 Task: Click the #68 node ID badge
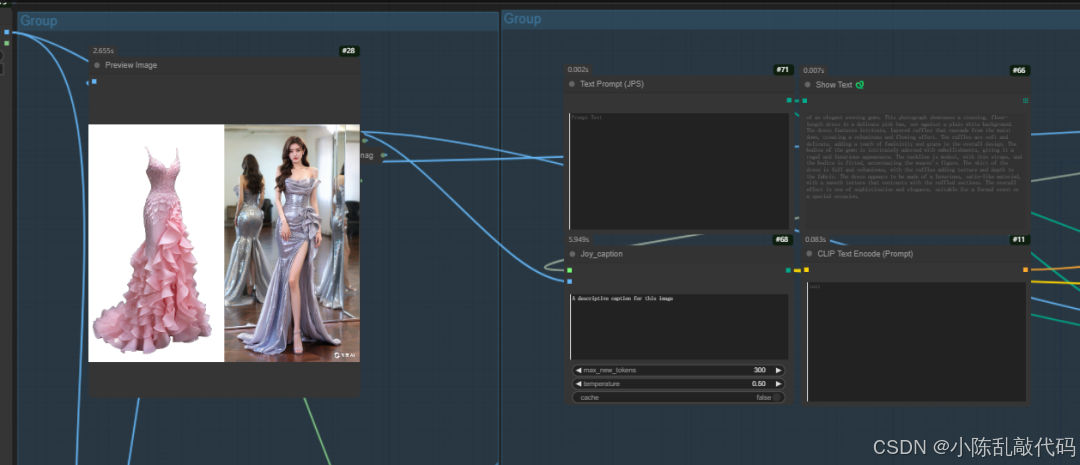pos(782,240)
